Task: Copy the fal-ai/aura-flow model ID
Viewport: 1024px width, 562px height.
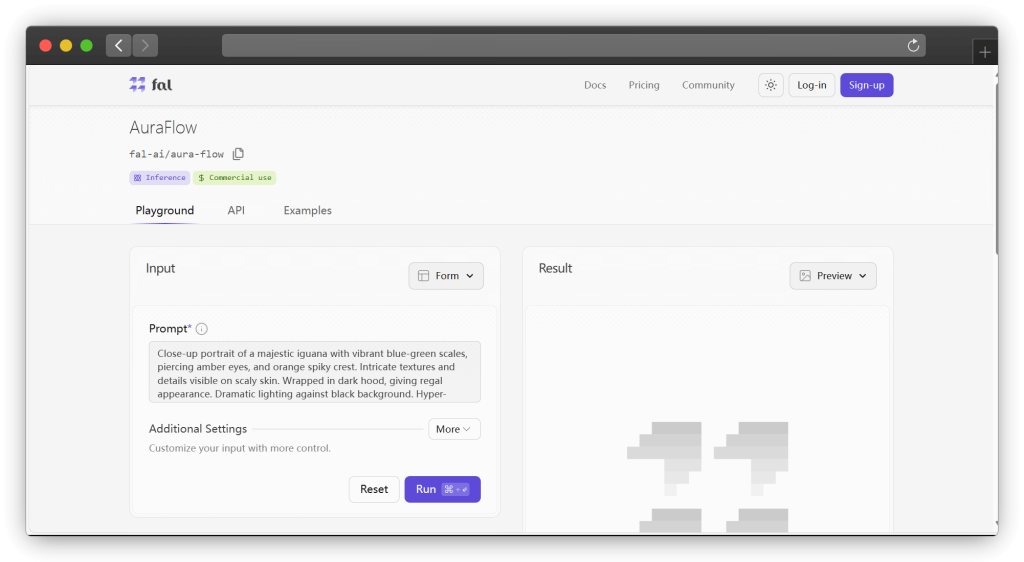Action: (x=238, y=154)
